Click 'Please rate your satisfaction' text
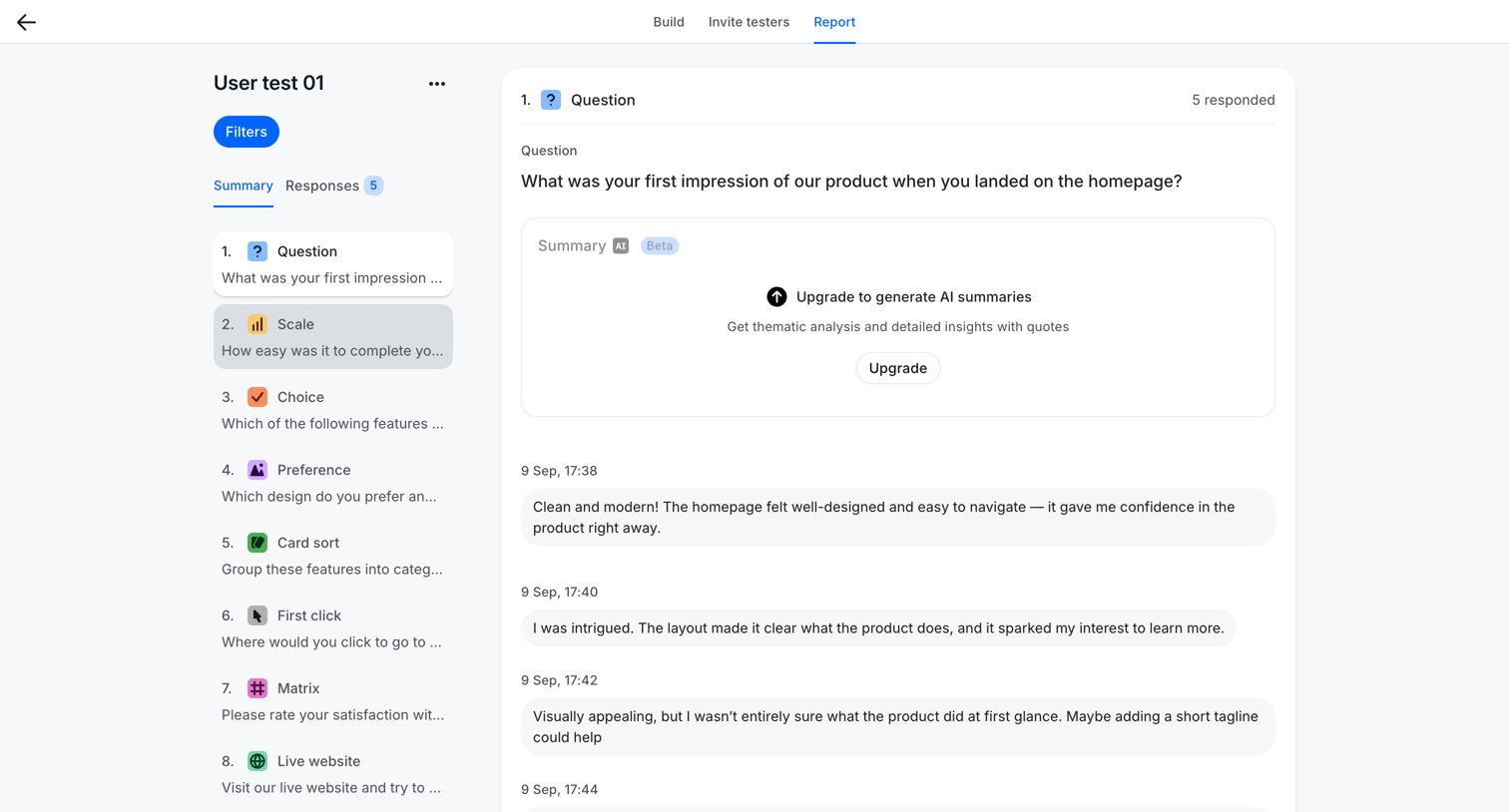The image size is (1509, 812). tap(333, 715)
